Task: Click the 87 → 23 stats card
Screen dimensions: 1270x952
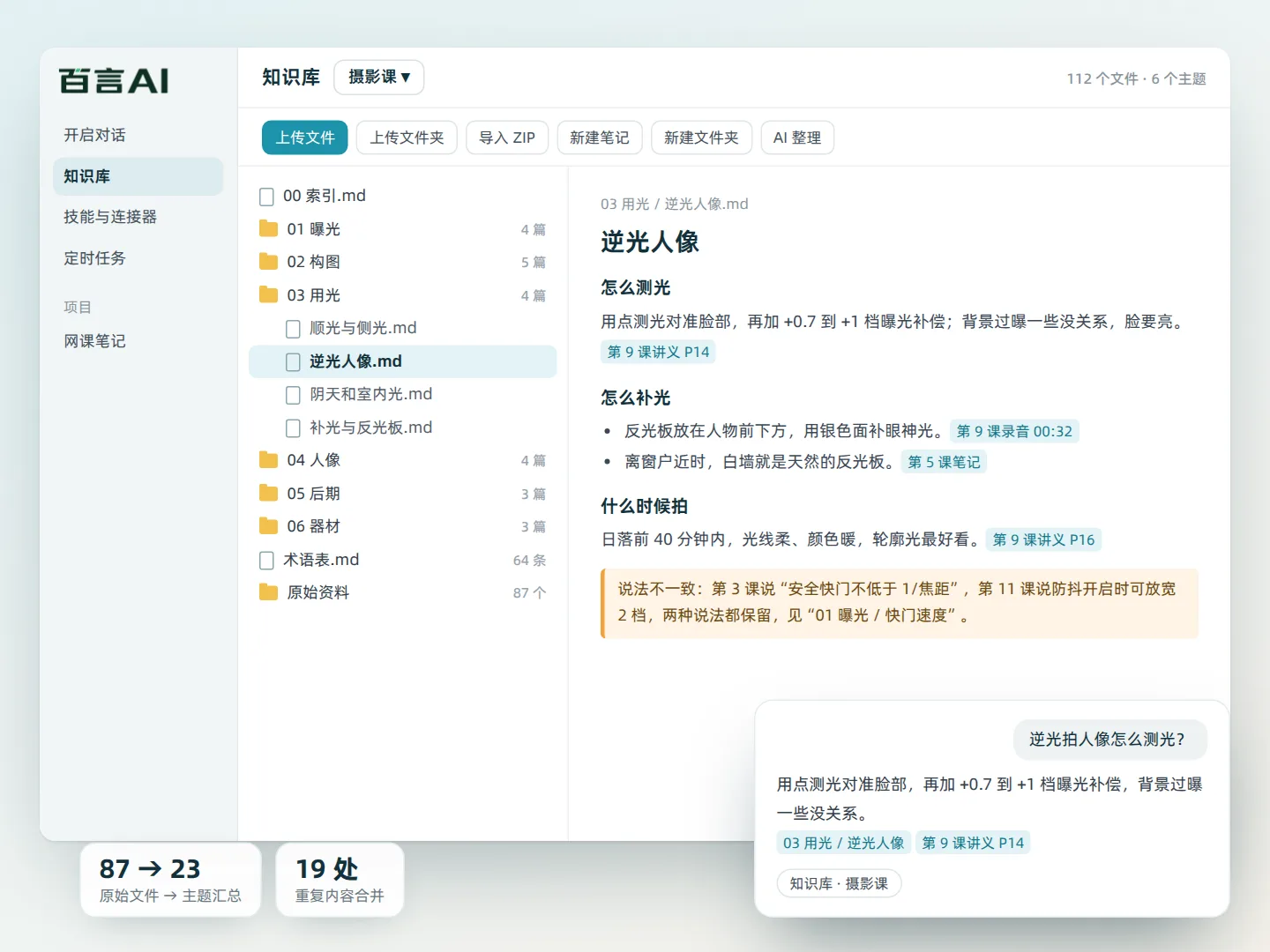Action: tap(170, 880)
